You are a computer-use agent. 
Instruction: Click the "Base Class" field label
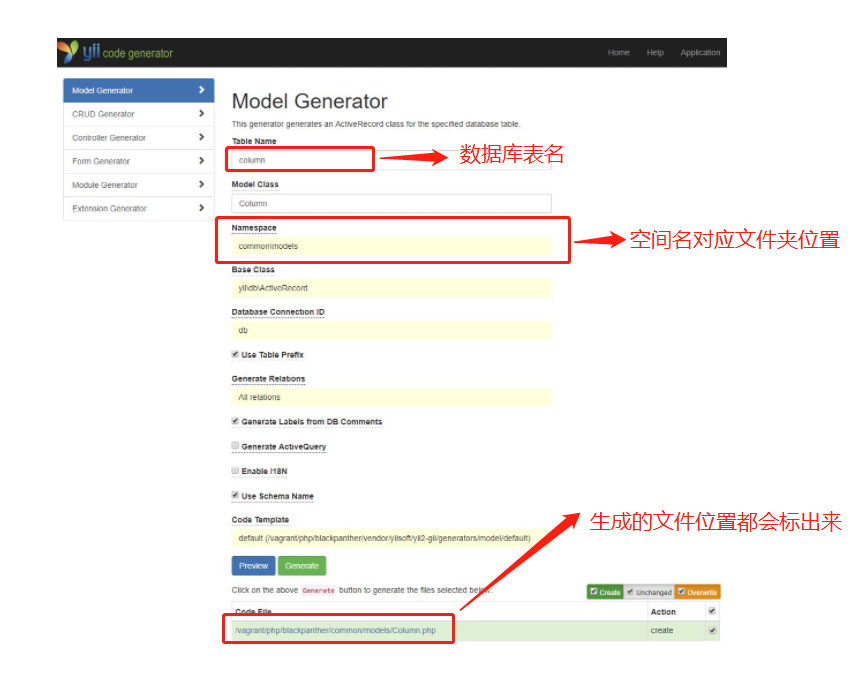(x=253, y=269)
